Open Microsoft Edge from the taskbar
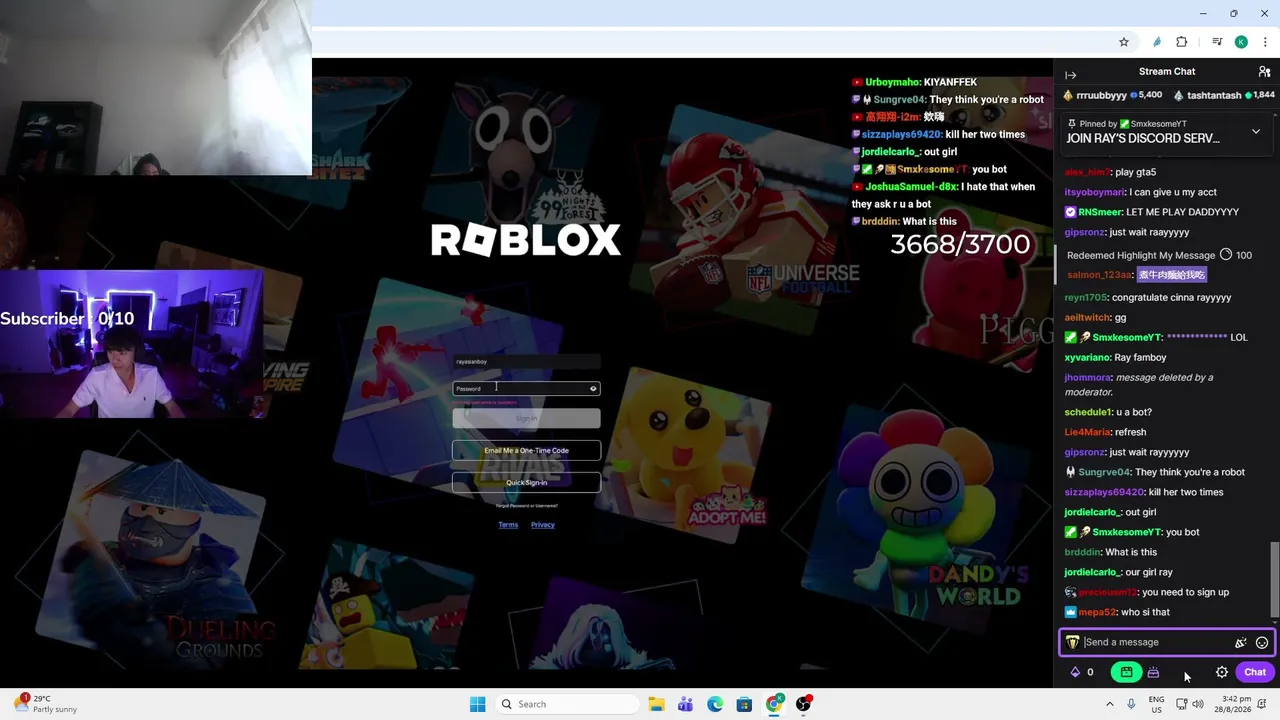1280x720 pixels. 715,704
